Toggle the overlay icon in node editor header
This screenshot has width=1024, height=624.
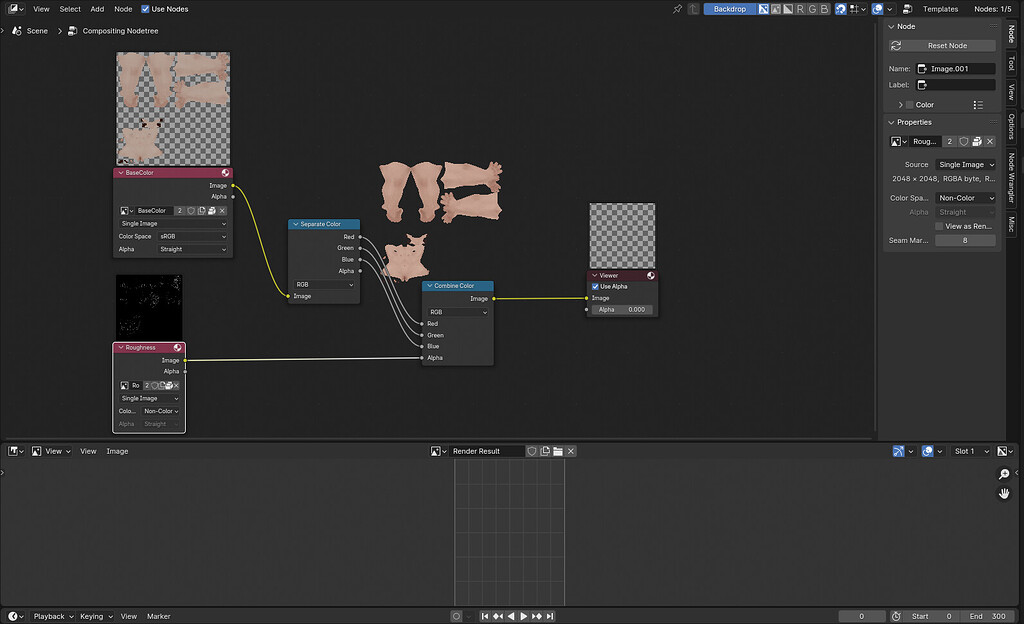click(x=878, y=9)
